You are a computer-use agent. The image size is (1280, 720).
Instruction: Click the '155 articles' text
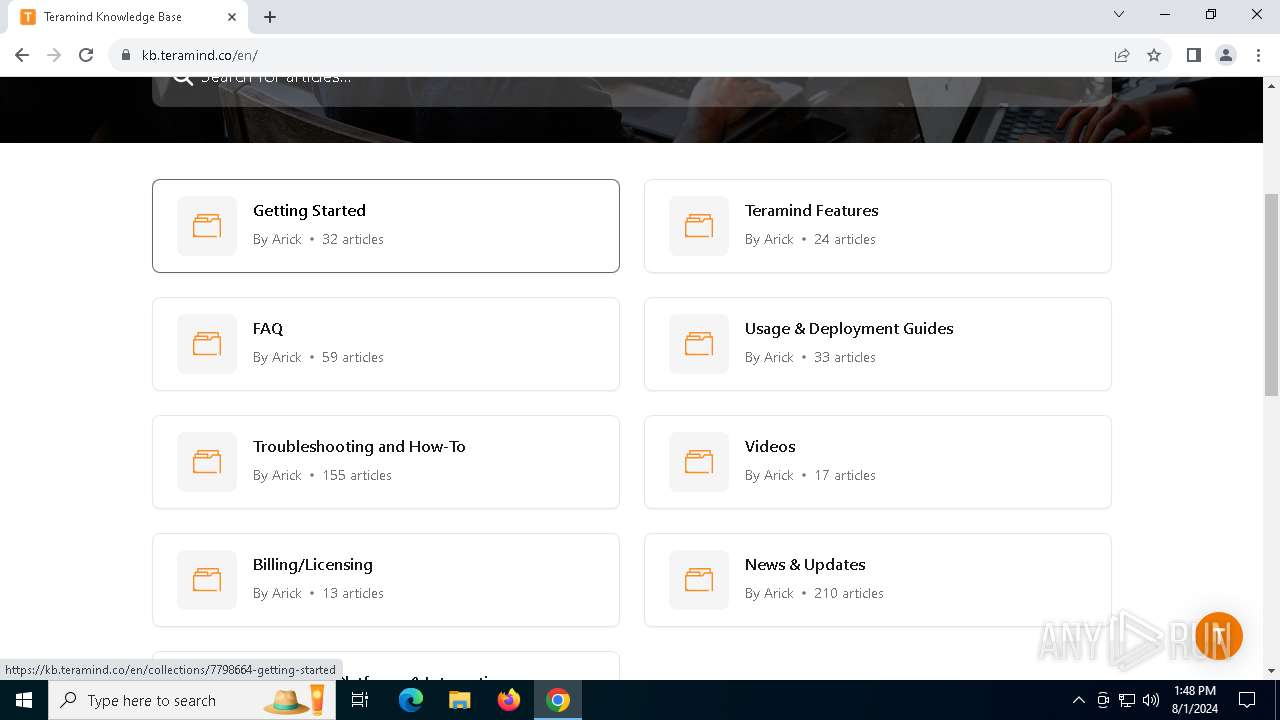click(357, 475)
